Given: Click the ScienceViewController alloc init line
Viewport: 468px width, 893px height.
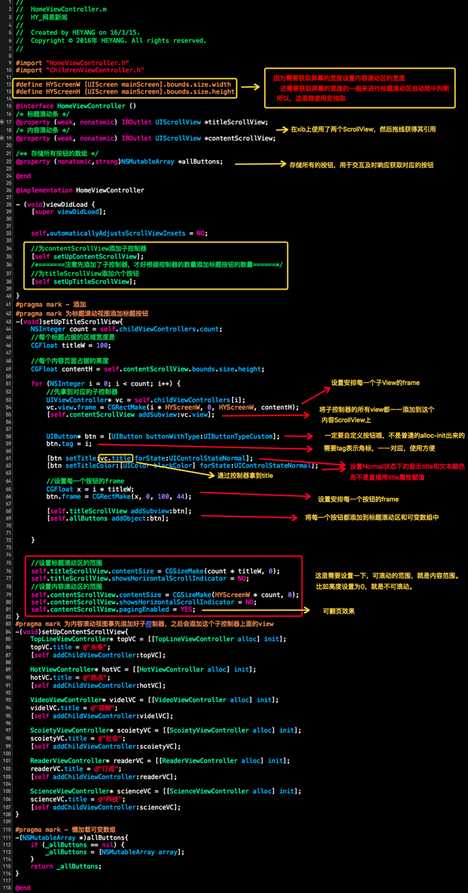Looking at the screenshot, I should [163, 791].
